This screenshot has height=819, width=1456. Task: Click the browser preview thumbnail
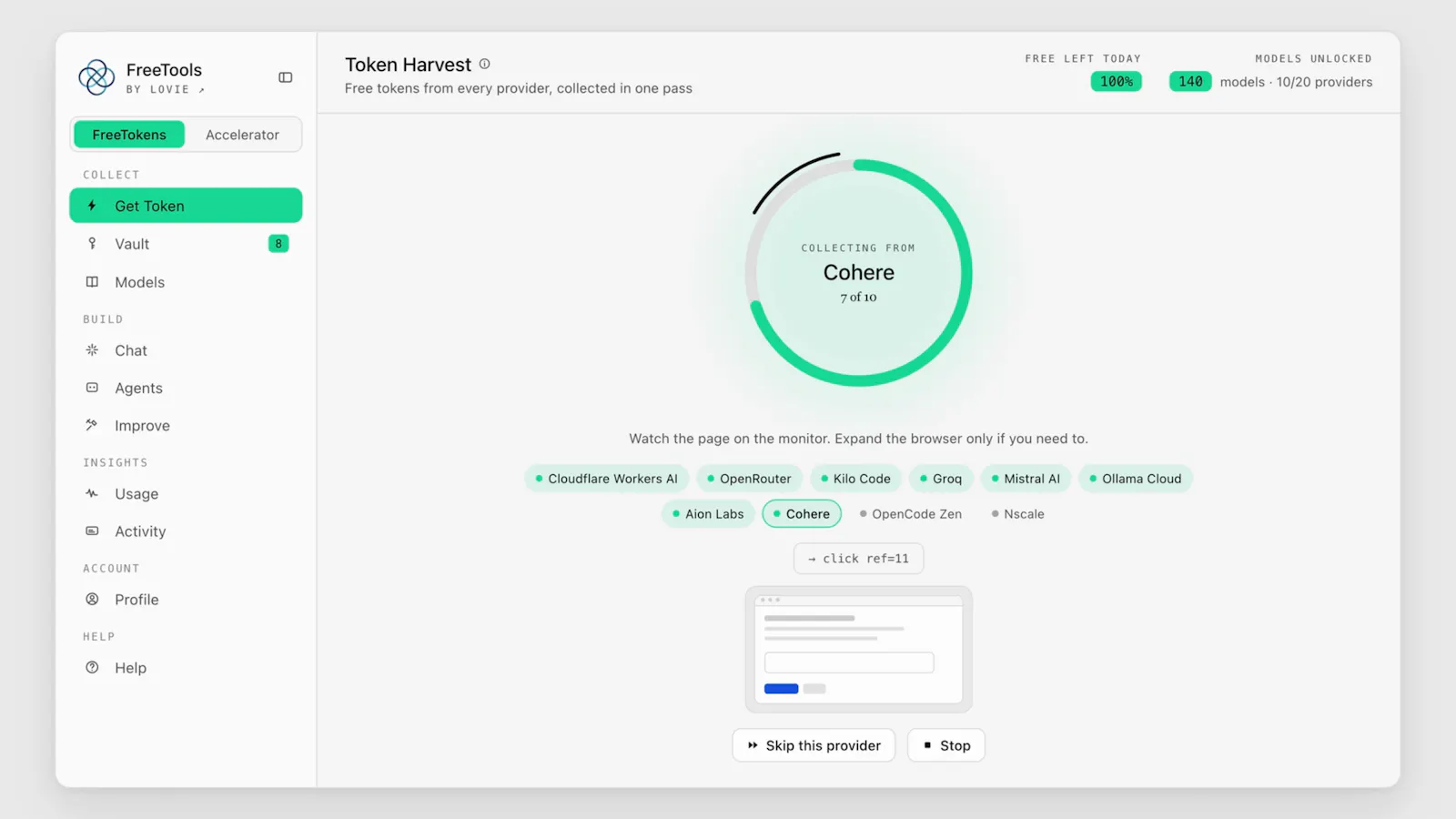coord(858,649)
